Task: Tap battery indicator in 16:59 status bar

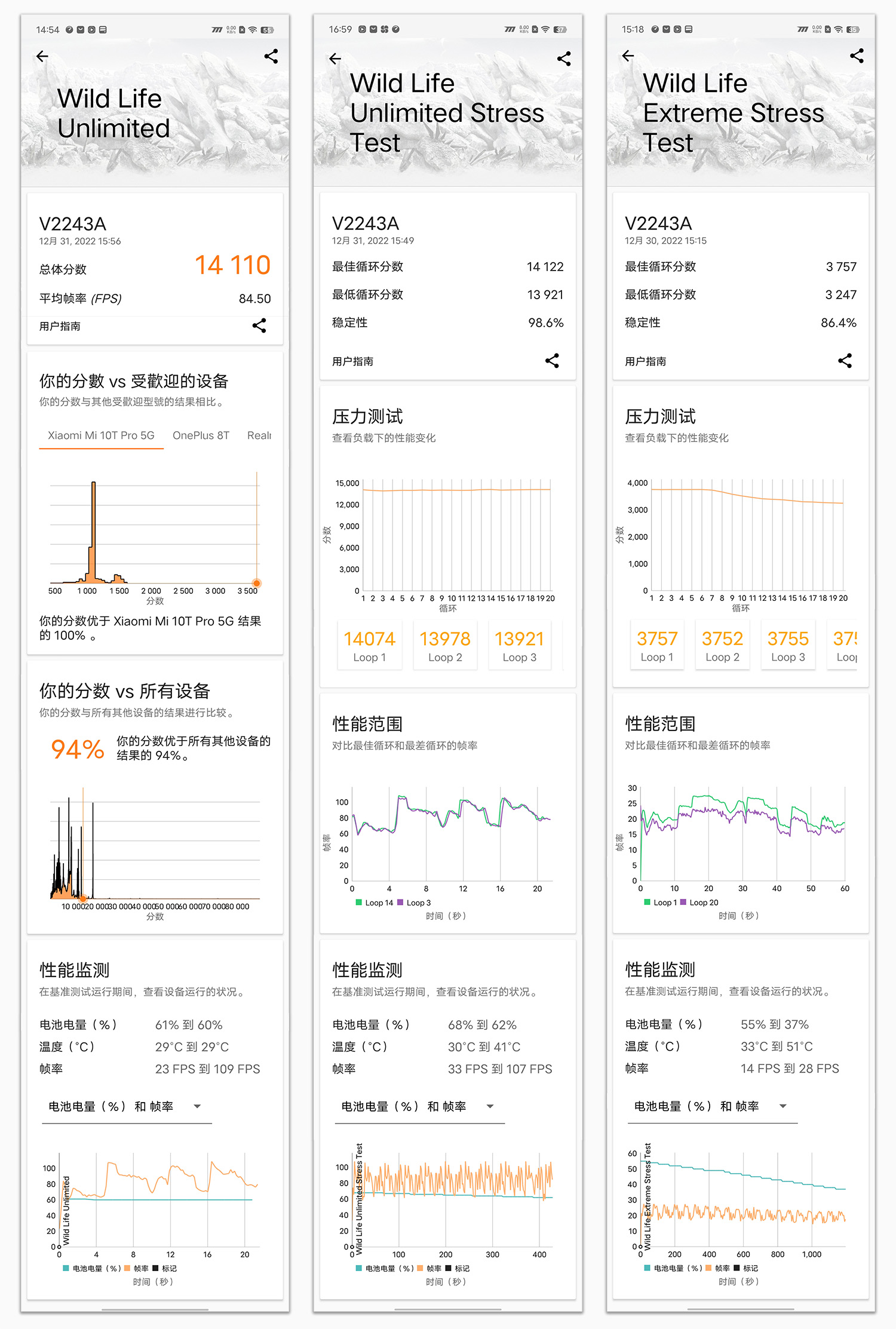Action: click(560, 29)
